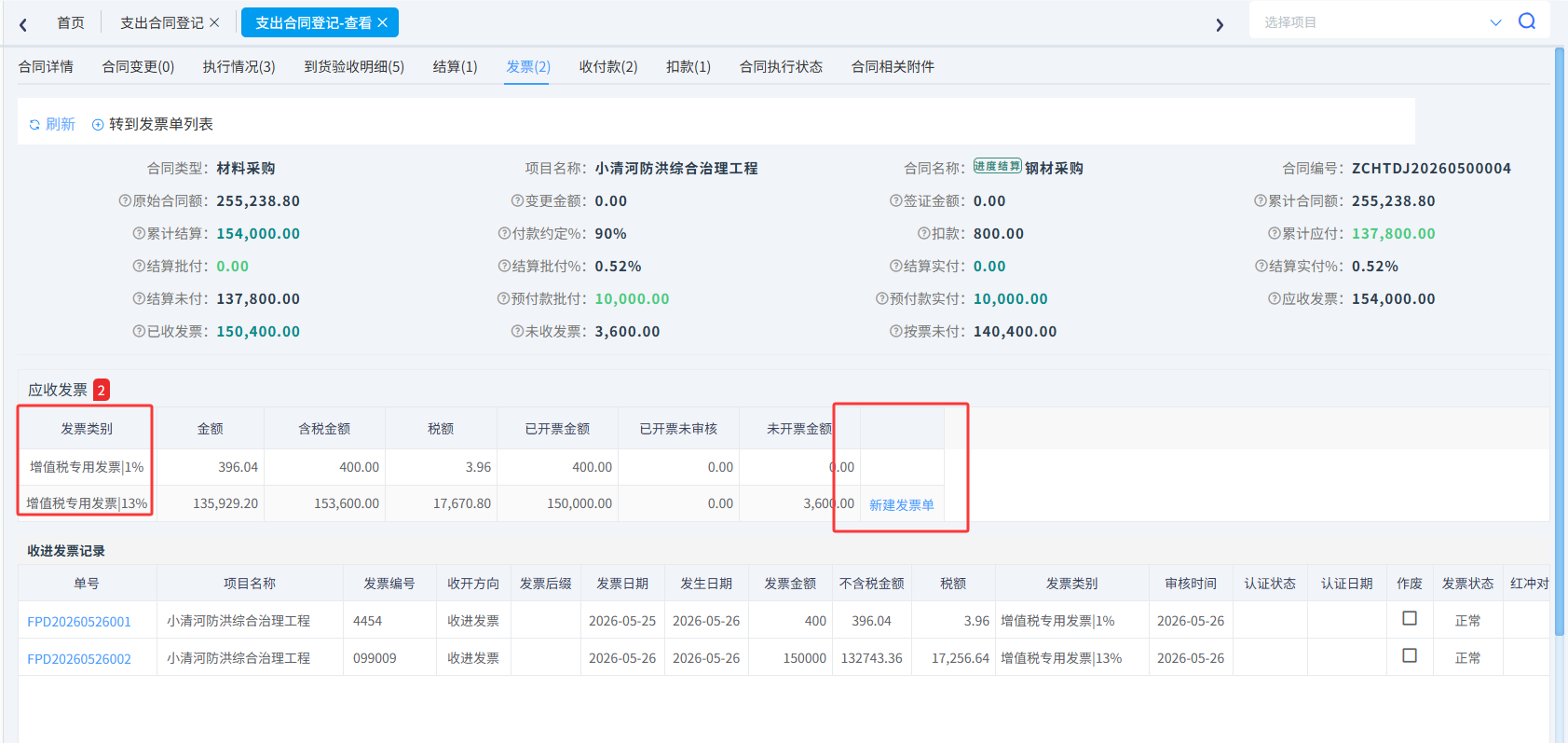Viewport: 1568px width, 743px height.
Task: Open the 合同执行状态 tab
Action: [781, 66]
